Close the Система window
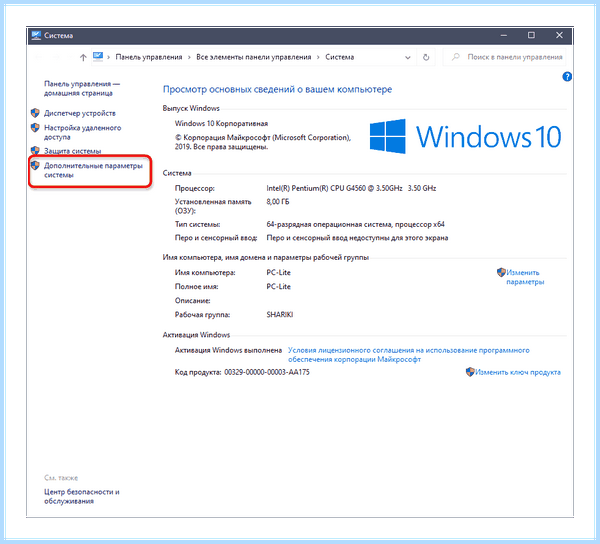The width and height of the screenshot is (600, 544). pyautogui.click(x=559, y=35)
